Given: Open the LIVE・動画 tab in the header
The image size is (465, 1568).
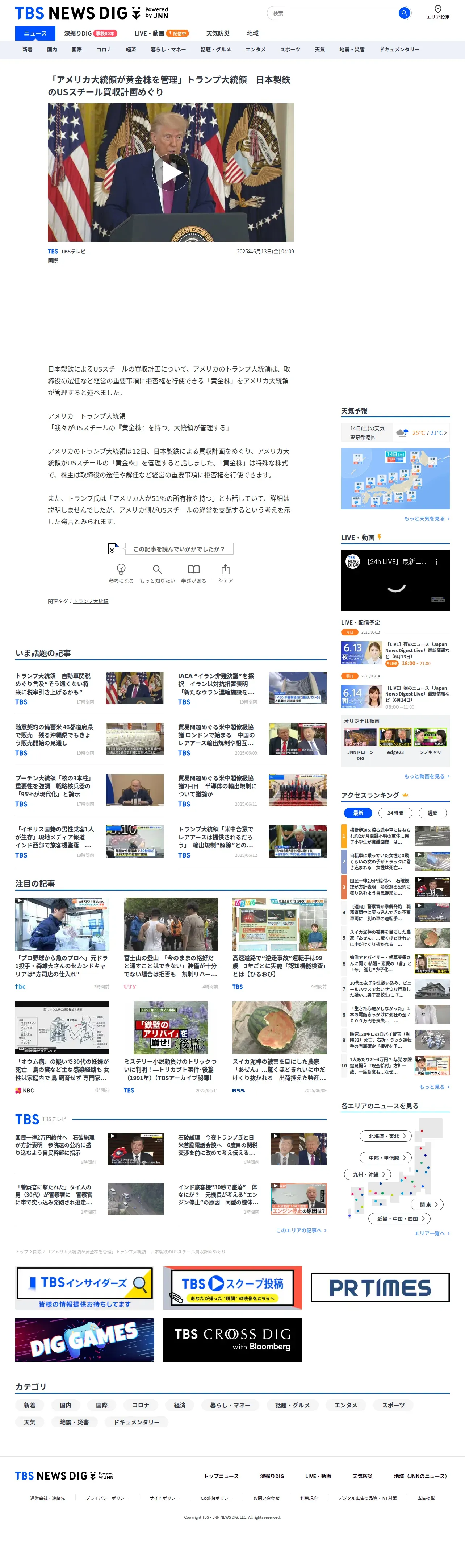Looking at the screenshot, I should pos(162,33).
